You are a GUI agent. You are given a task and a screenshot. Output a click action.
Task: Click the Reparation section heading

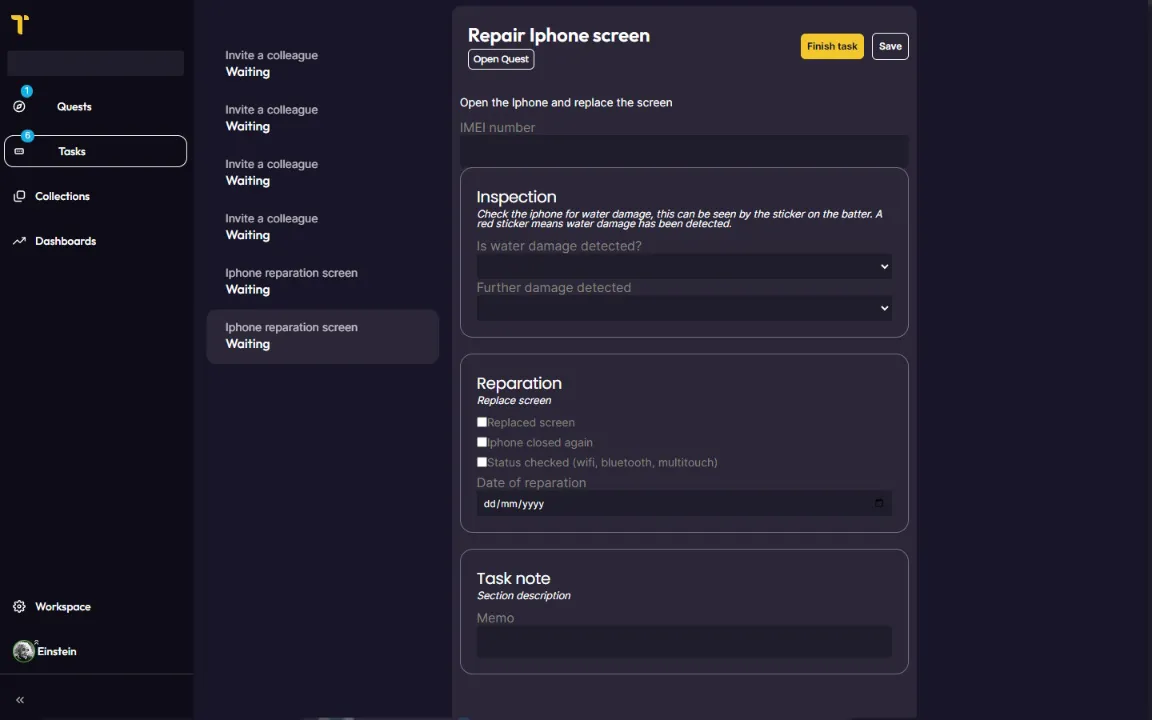tap(519, 384)
